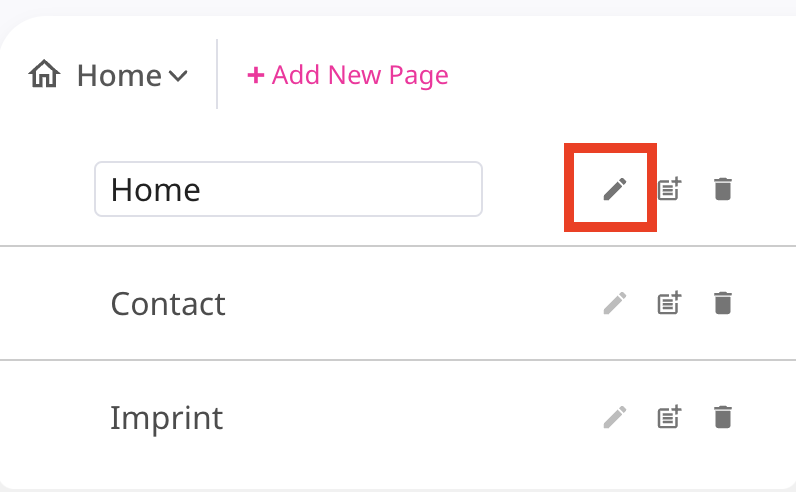This screenshot has width=796, height=492.
Task: Duplicate the Home page via its copy icon
Action: 670,189
